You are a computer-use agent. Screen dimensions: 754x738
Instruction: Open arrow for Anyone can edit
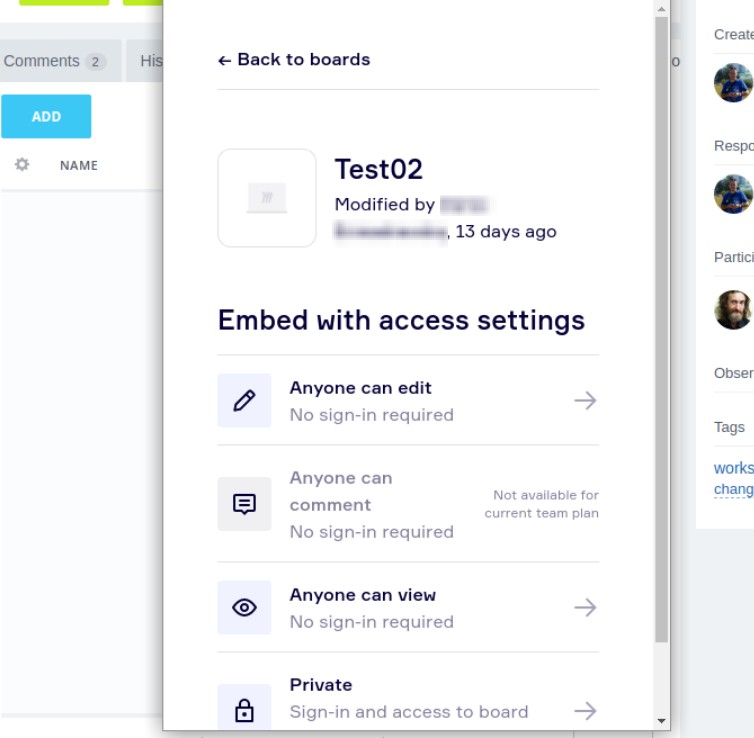(585, 400)
